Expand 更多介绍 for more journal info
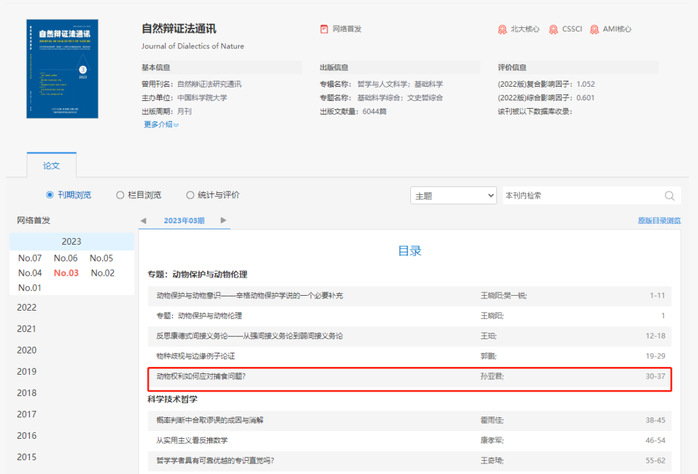The width and height of the screenshot is (698, 474). 163,125
